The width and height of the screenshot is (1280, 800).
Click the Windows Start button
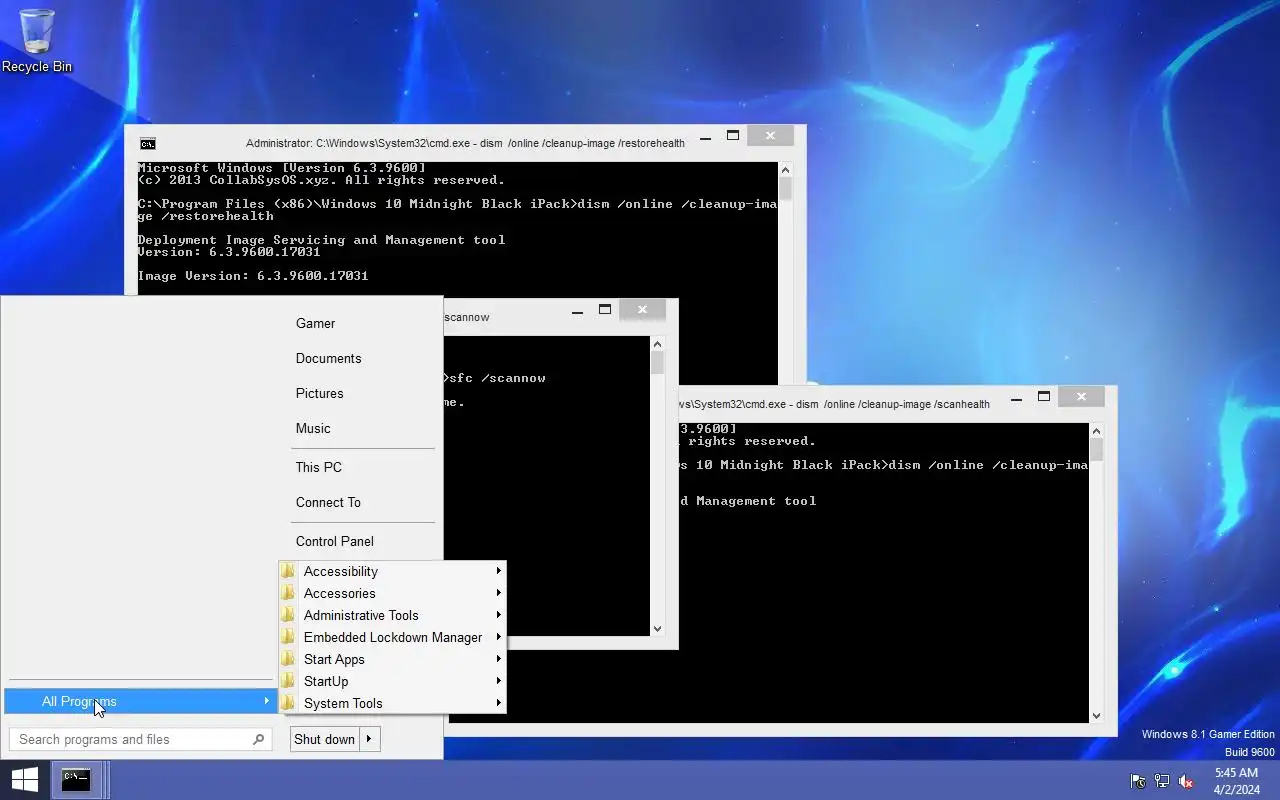click(24, 780)
